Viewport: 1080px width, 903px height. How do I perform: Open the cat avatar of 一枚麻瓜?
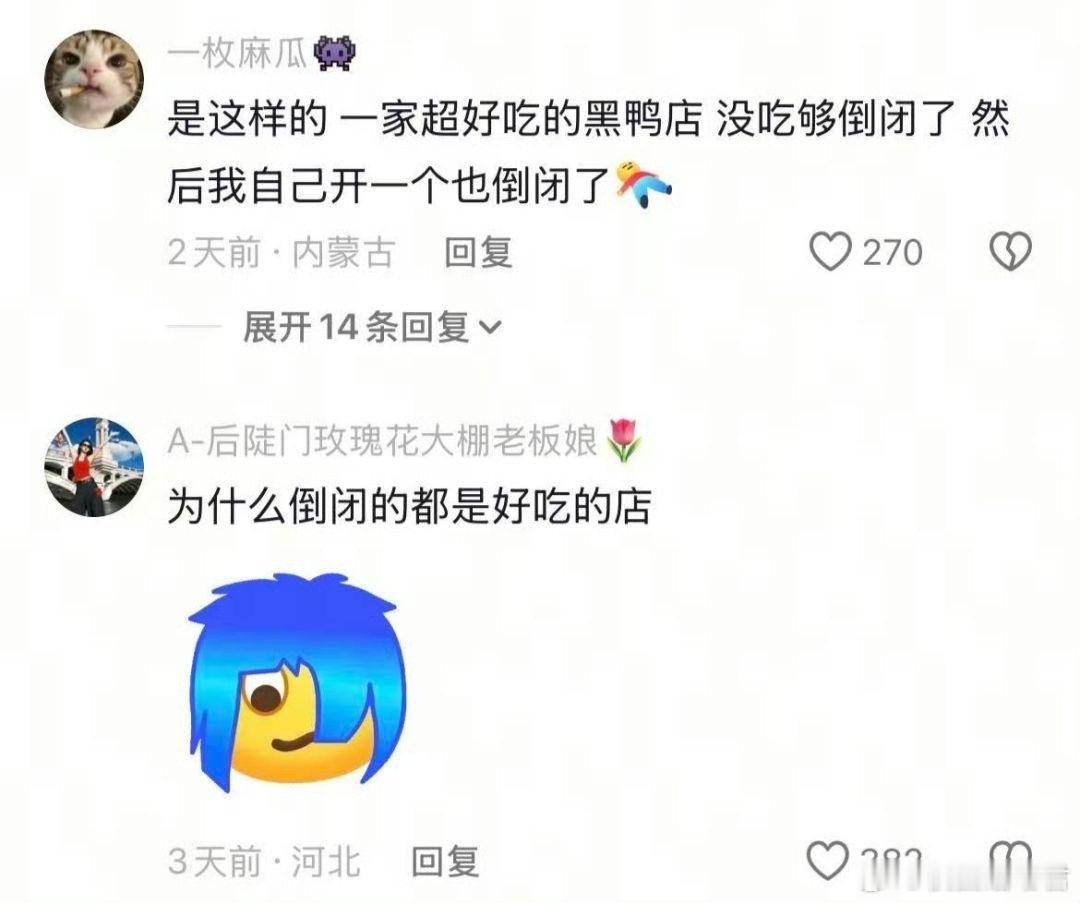94,79
